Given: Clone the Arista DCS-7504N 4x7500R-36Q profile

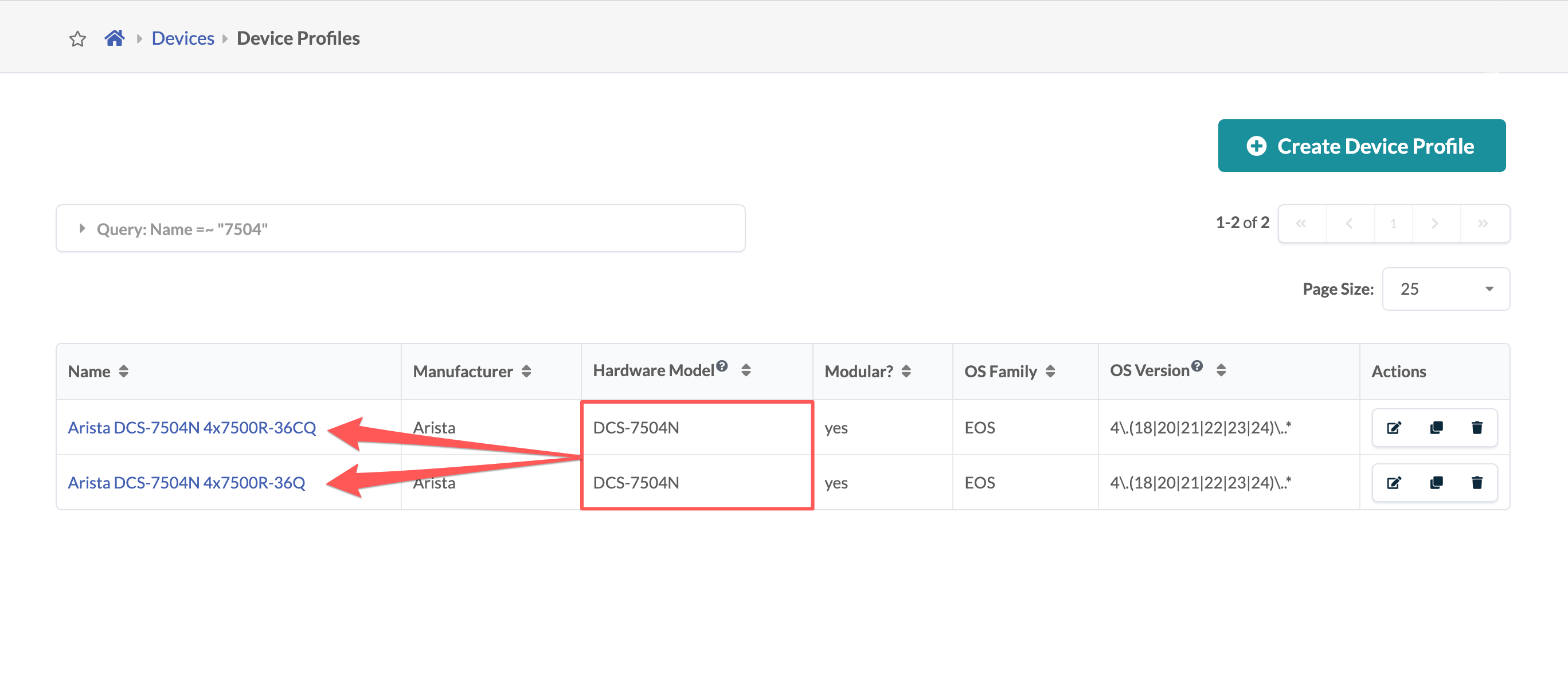Looking at the screenshot, I should (1436, 483).
